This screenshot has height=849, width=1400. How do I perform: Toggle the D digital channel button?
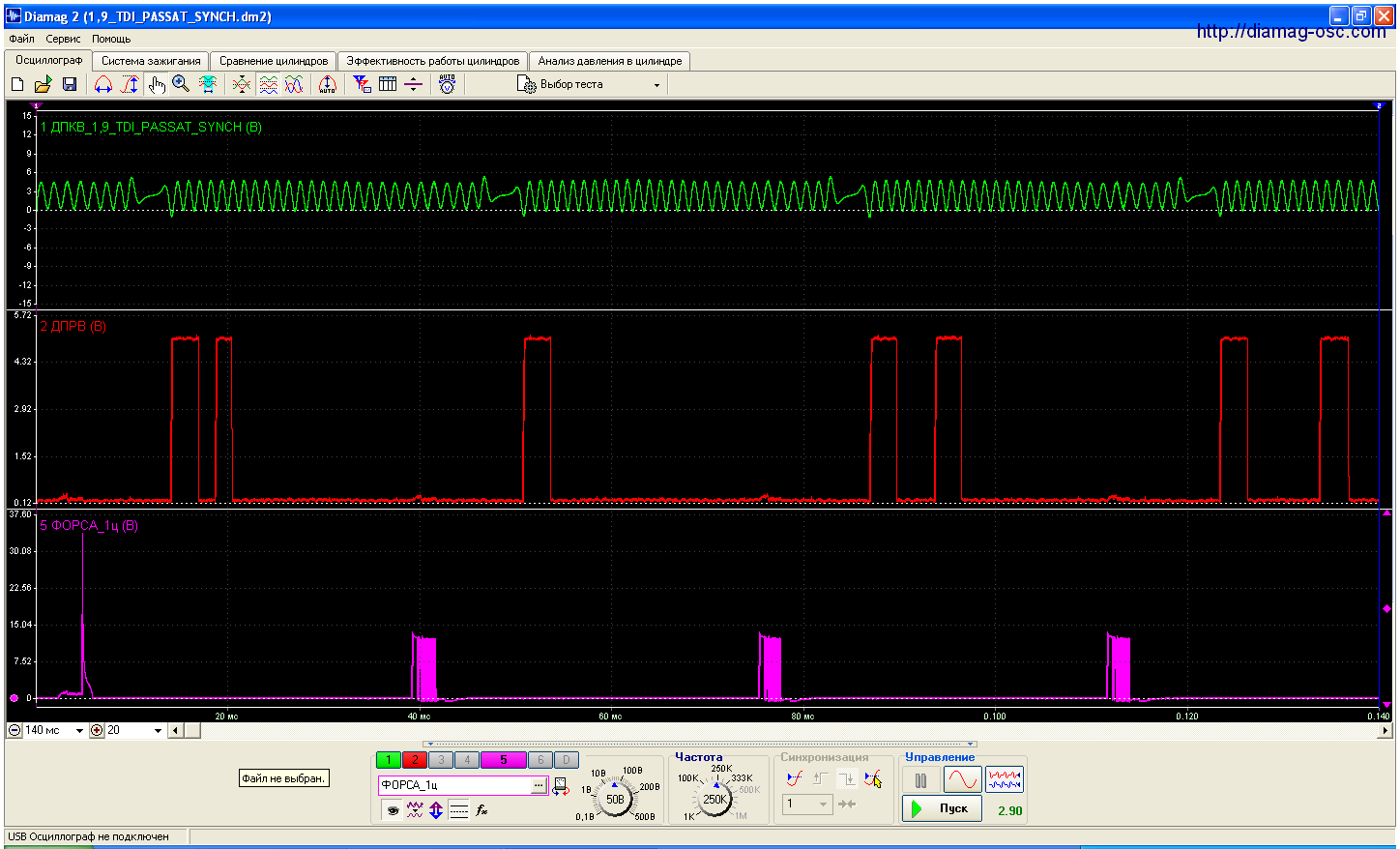[x=567, y=760]
